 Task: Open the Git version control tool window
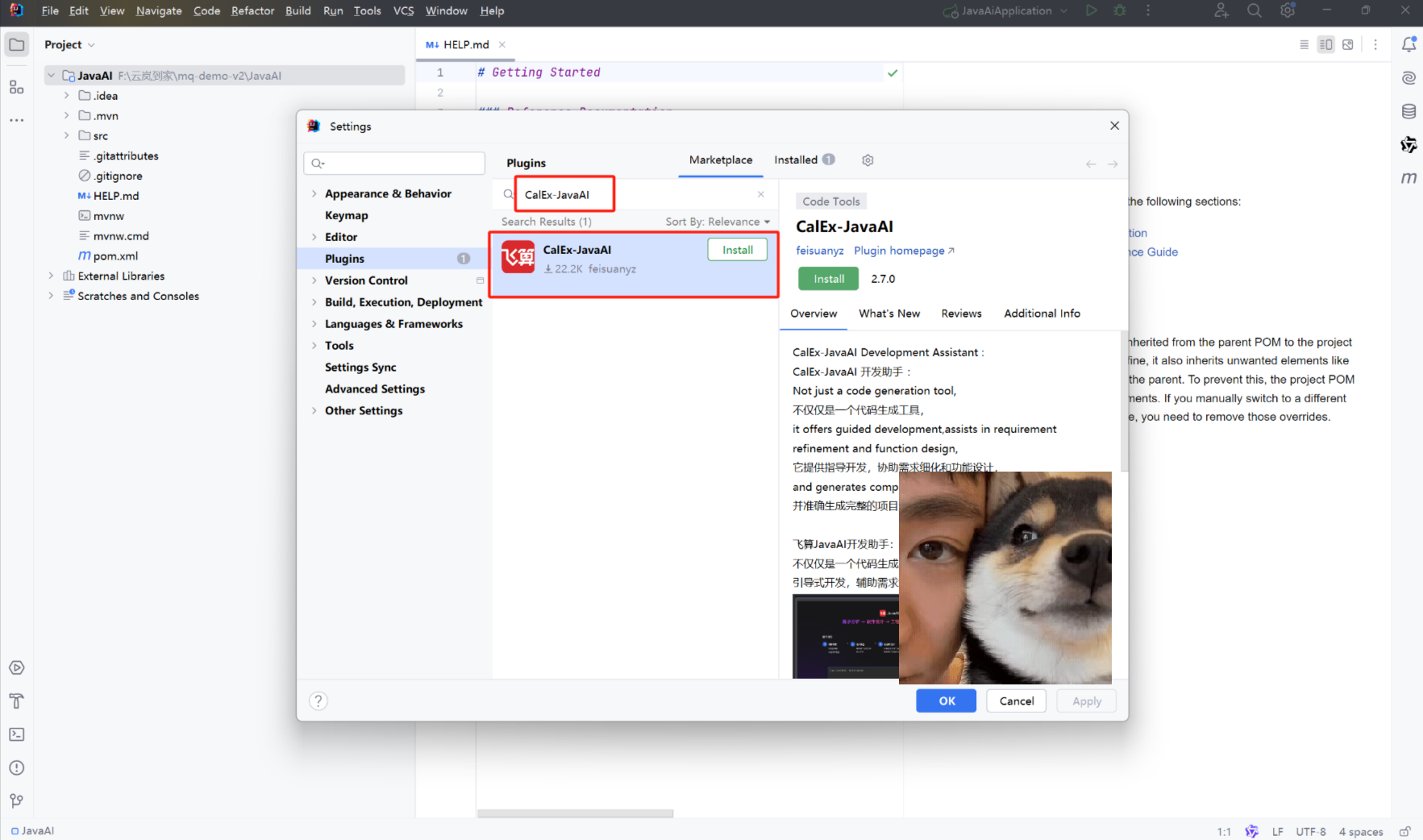click(17, 800)
